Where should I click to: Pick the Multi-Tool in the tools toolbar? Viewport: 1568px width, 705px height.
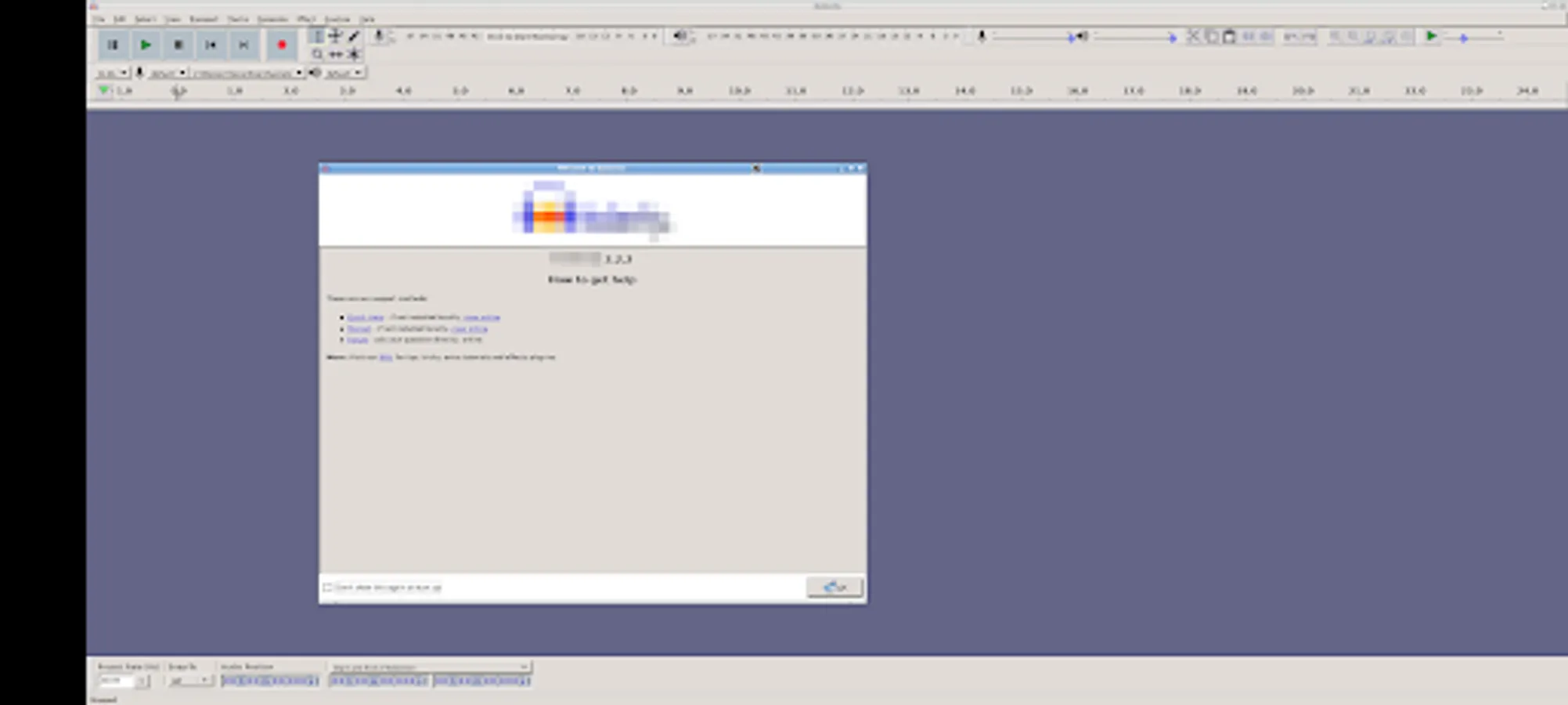(353, 54)
